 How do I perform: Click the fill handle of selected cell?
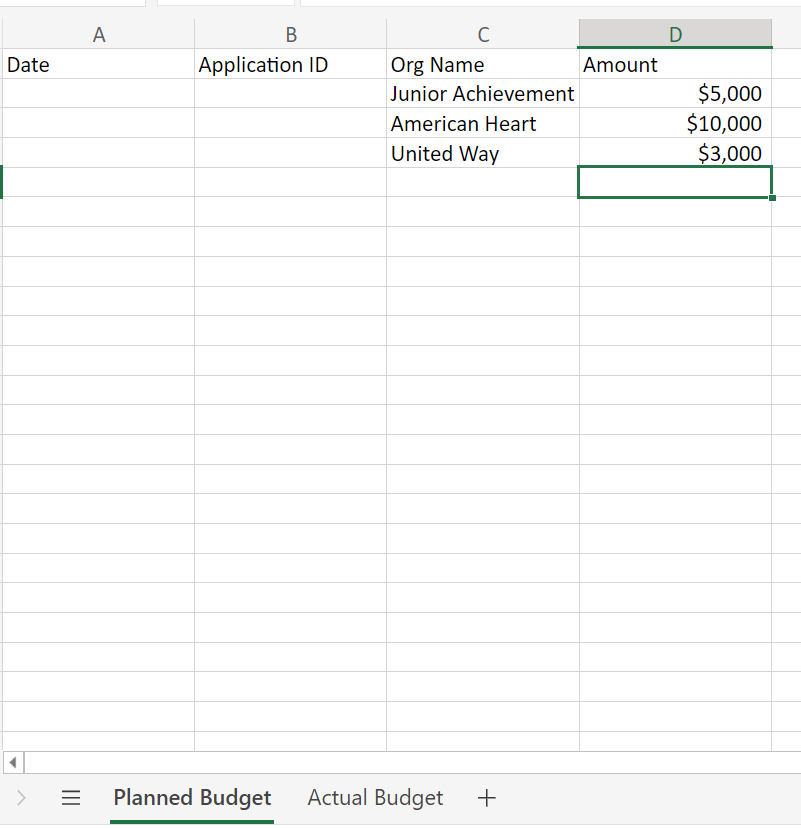[x=772, y=198]
